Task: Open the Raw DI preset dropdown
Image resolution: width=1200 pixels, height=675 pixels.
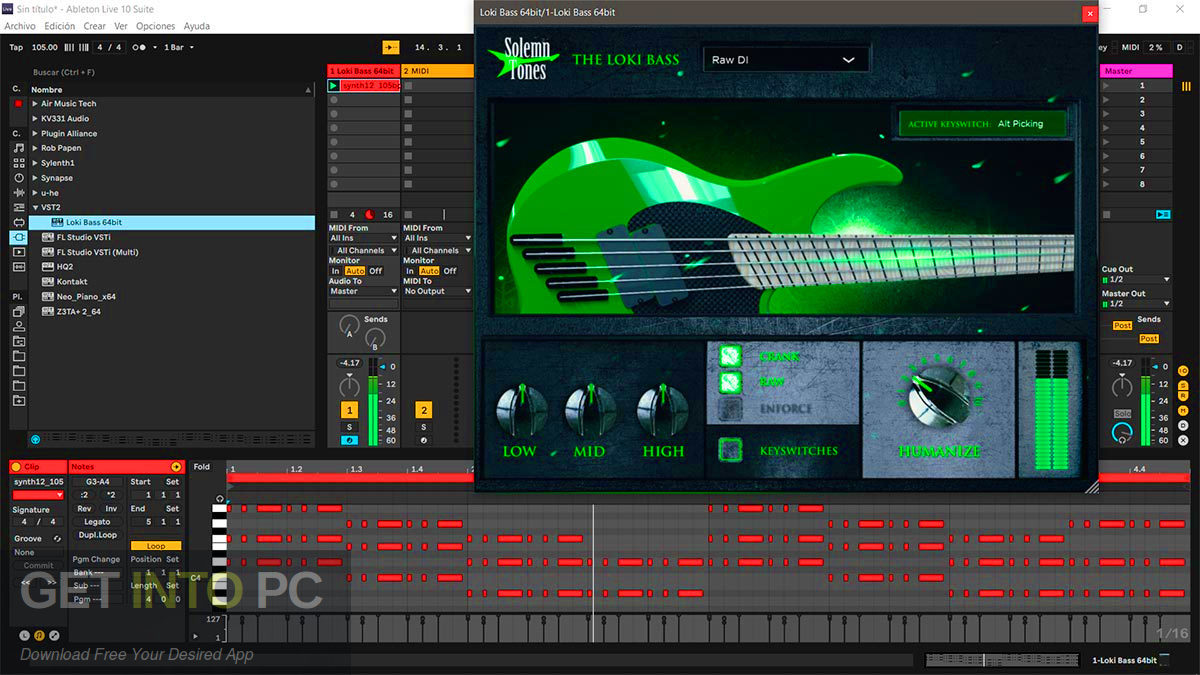Action: coord(785,60)
